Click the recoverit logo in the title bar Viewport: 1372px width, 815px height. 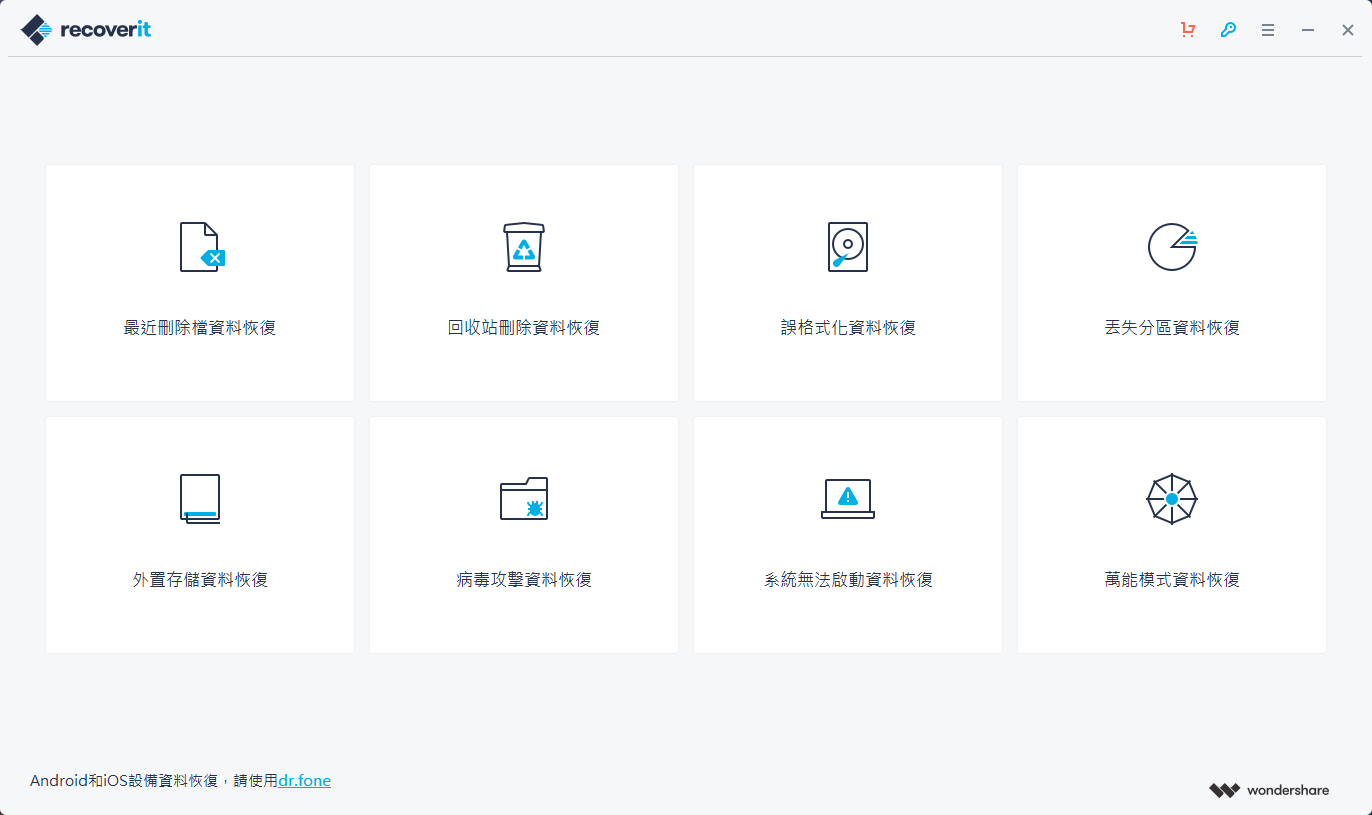(85, 29)
